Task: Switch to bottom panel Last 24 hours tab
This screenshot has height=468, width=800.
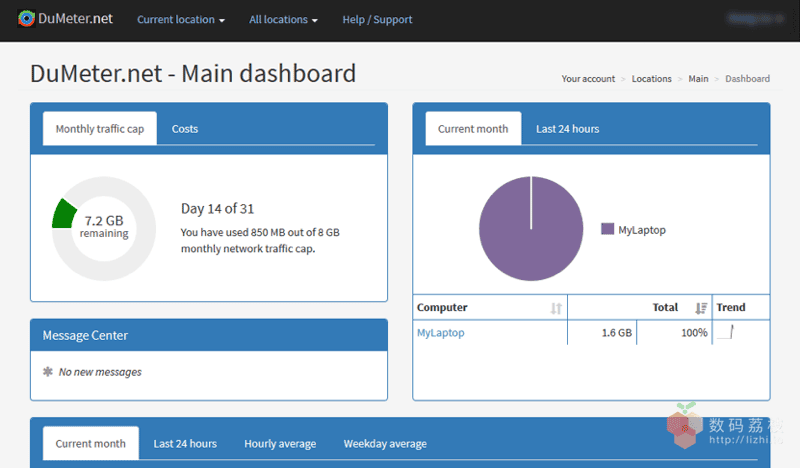Action: (x=185, y=444)
